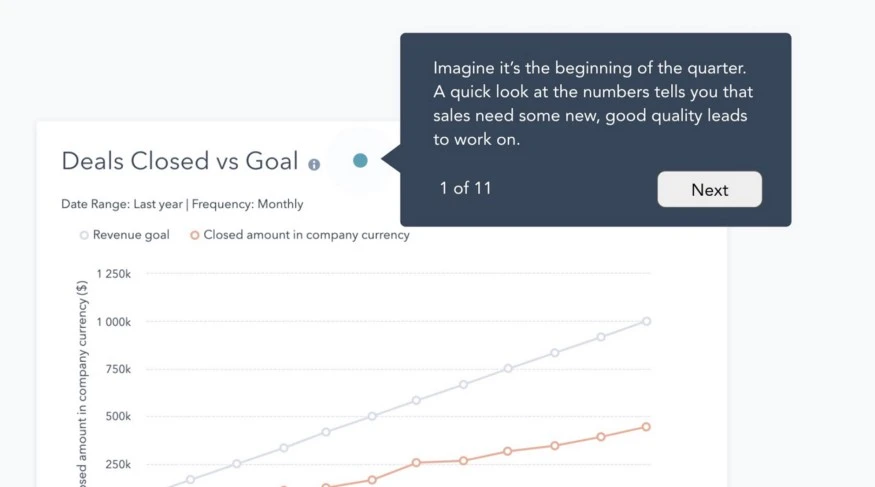Click the Date Range: Last year filter text
The width and height of the screenshot is (875, 487).
122,204
